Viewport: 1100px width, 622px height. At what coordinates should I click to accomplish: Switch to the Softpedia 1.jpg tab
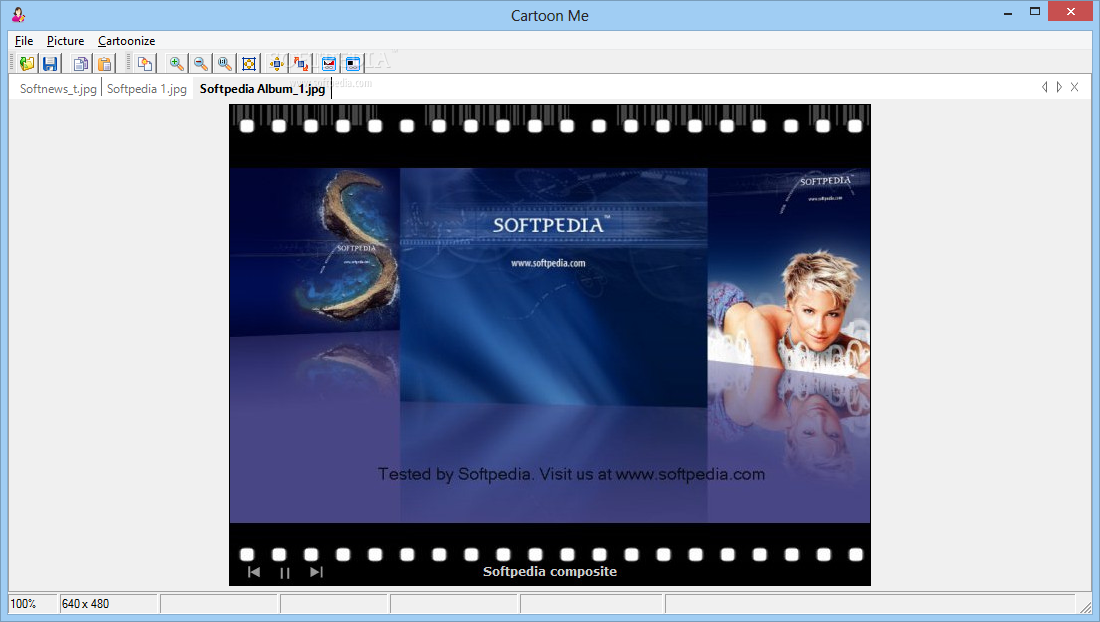pos(147,88)
